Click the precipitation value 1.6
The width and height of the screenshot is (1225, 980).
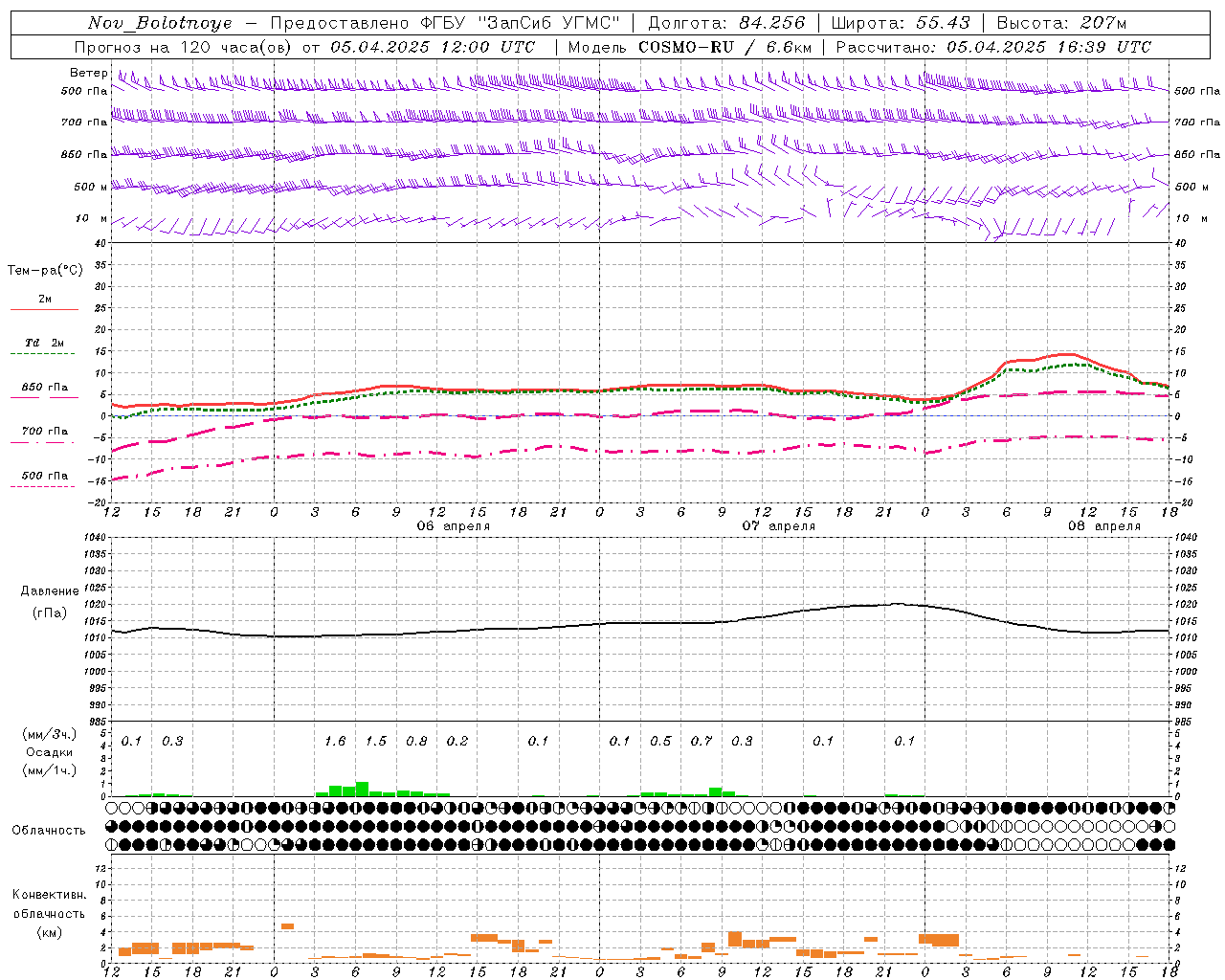tap(335, 741)
